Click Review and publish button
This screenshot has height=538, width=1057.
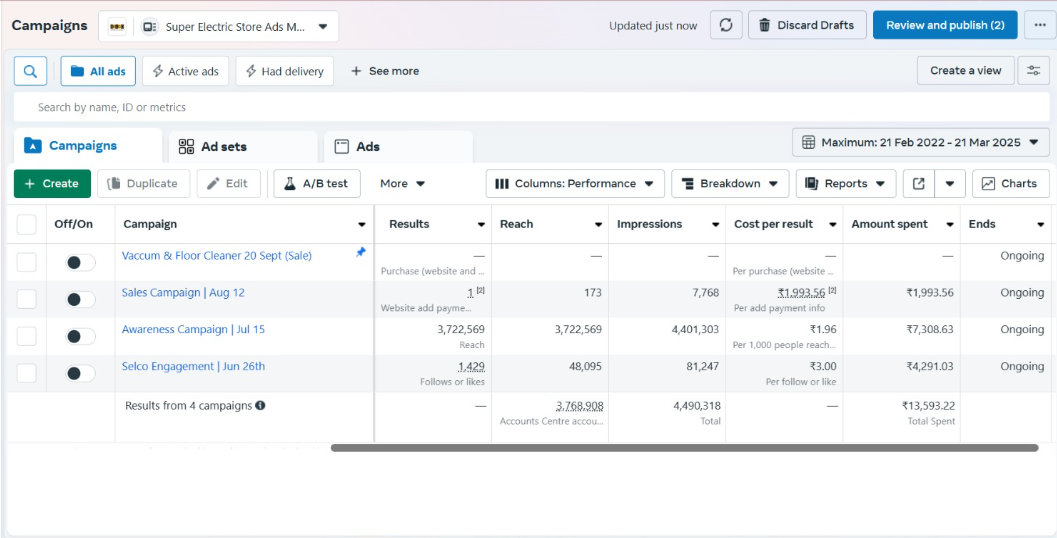[944, 25]
